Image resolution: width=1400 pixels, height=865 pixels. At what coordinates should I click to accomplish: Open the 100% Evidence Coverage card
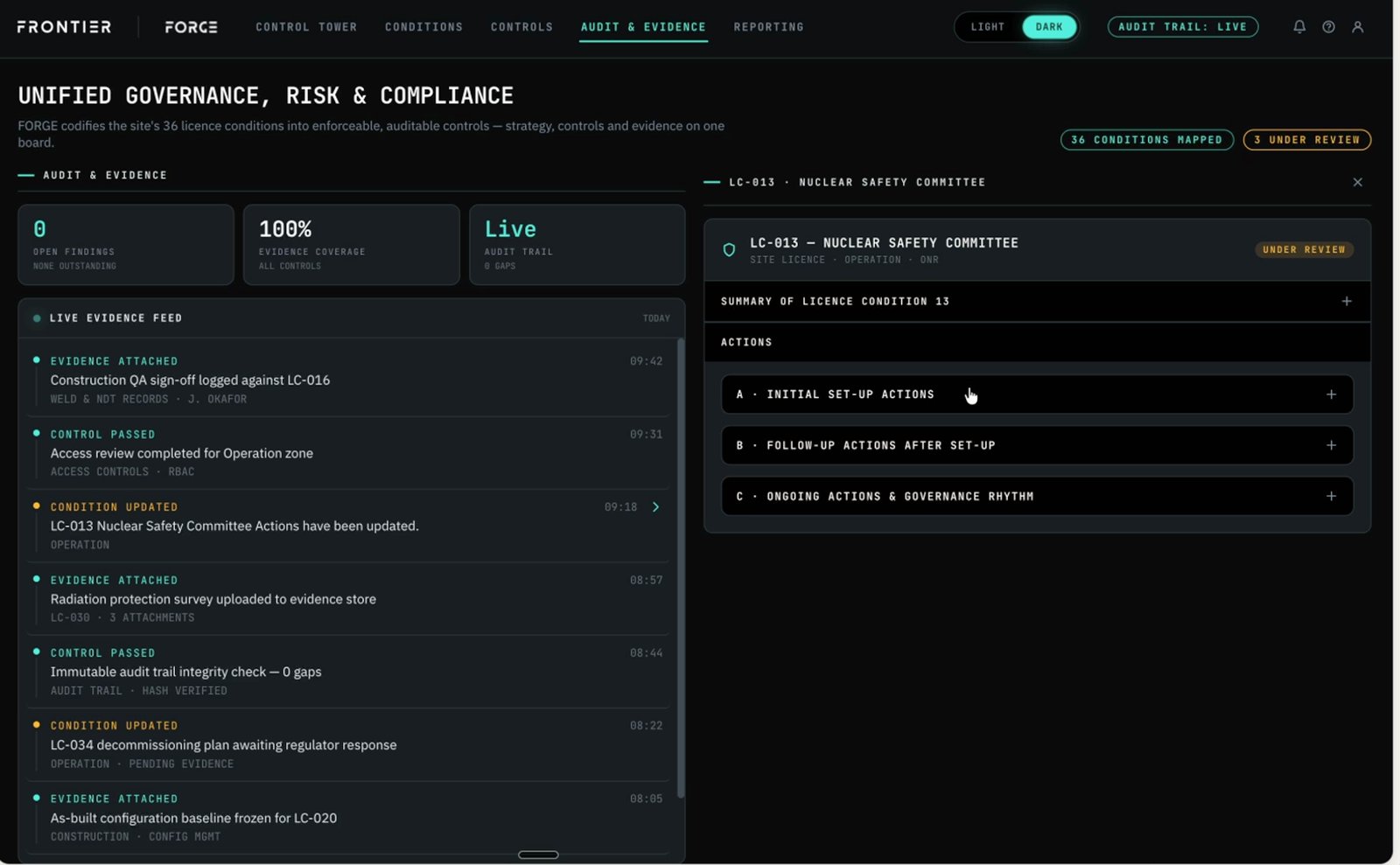[352, 245]
